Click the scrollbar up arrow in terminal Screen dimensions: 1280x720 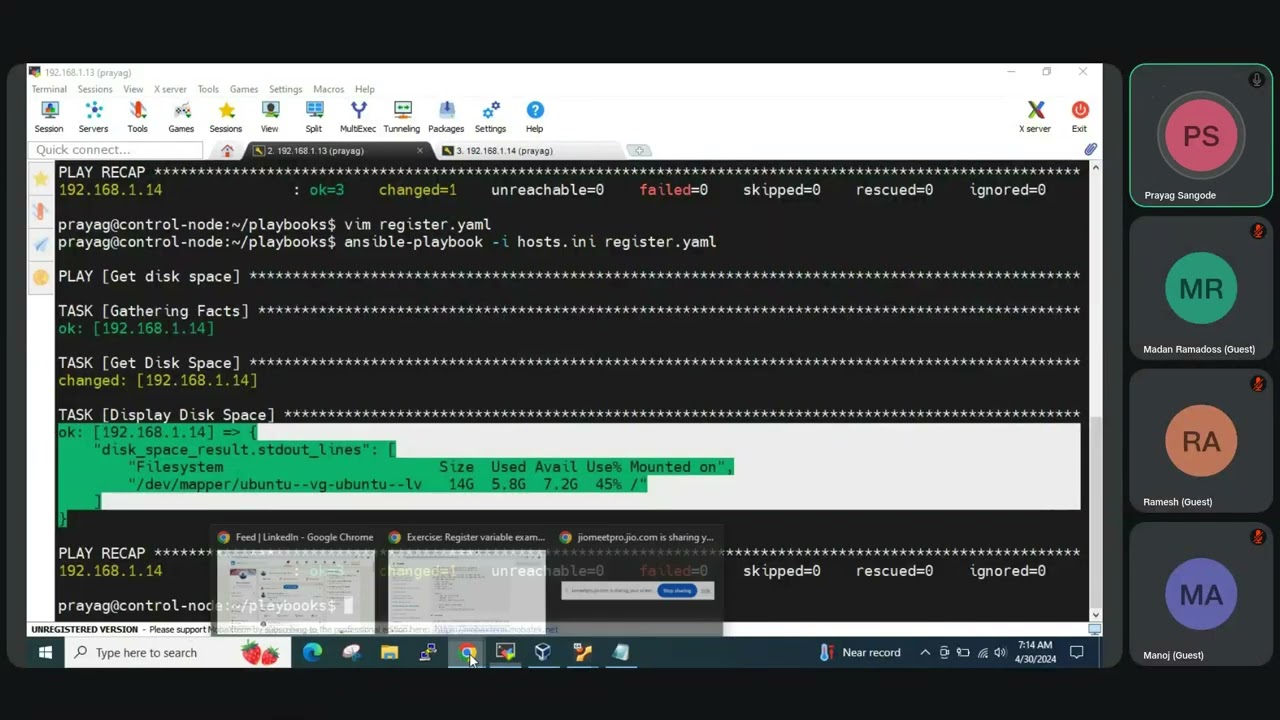point(1095,169)
